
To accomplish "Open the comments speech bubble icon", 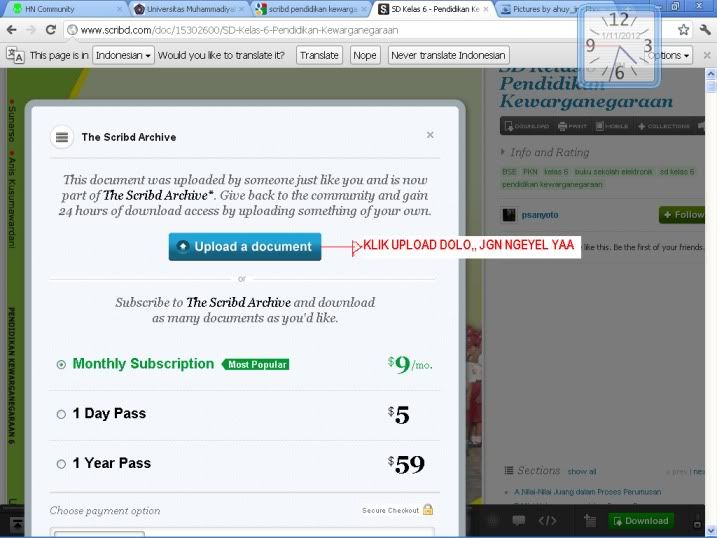I will click(x=519, y=520).
